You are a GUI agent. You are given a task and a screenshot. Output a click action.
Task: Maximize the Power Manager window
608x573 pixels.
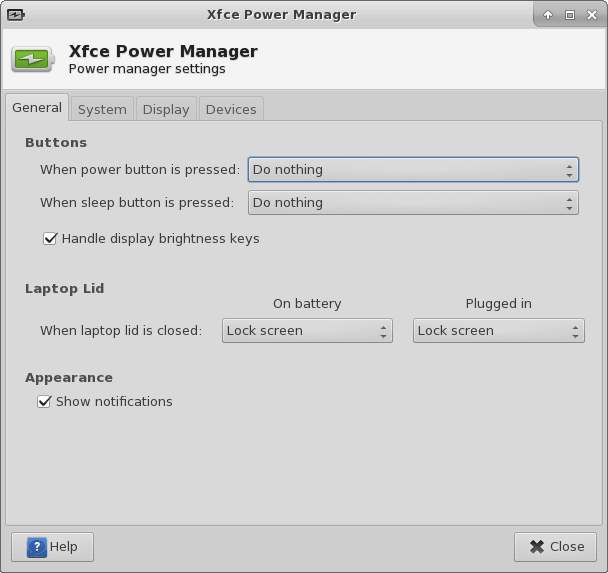pos(569,15)
